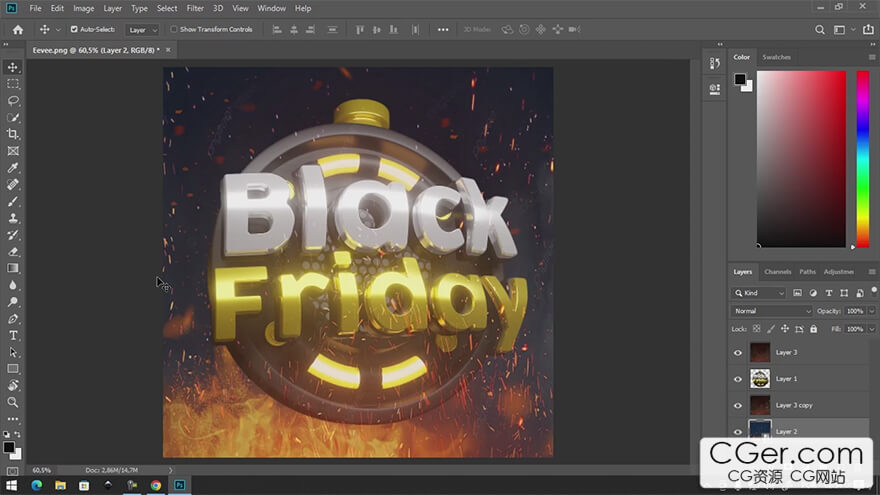Select the Horizontal Type tool
880x495 pixels.
[13, 336]
